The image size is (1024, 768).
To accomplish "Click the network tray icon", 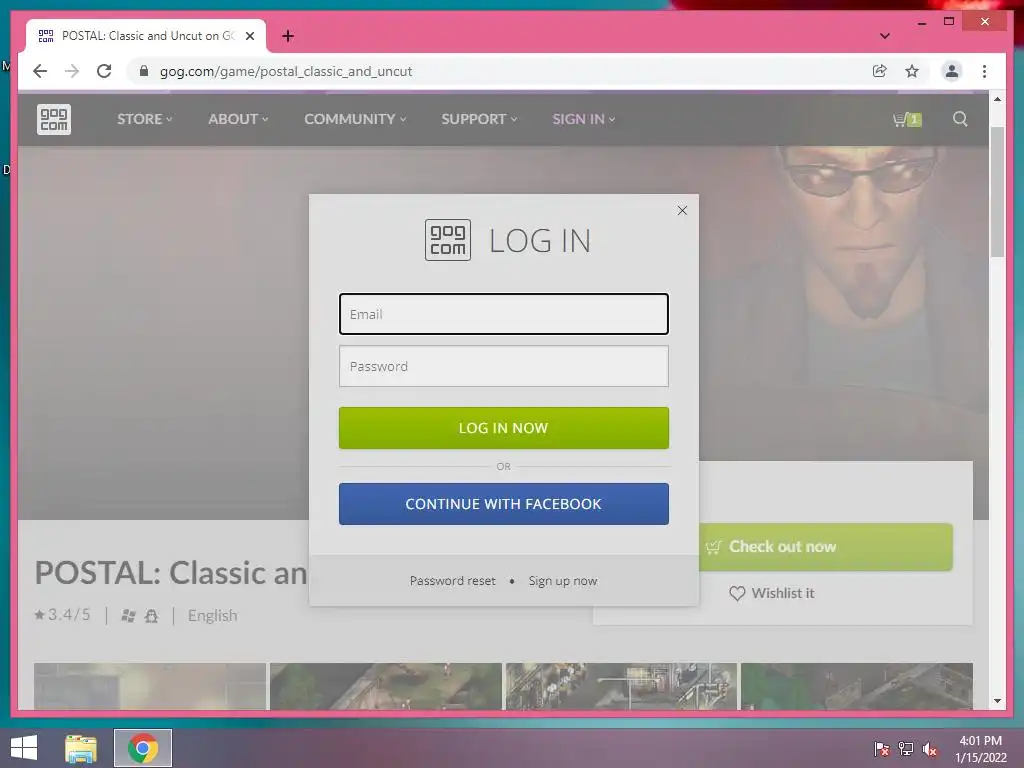I will [905, 749].
